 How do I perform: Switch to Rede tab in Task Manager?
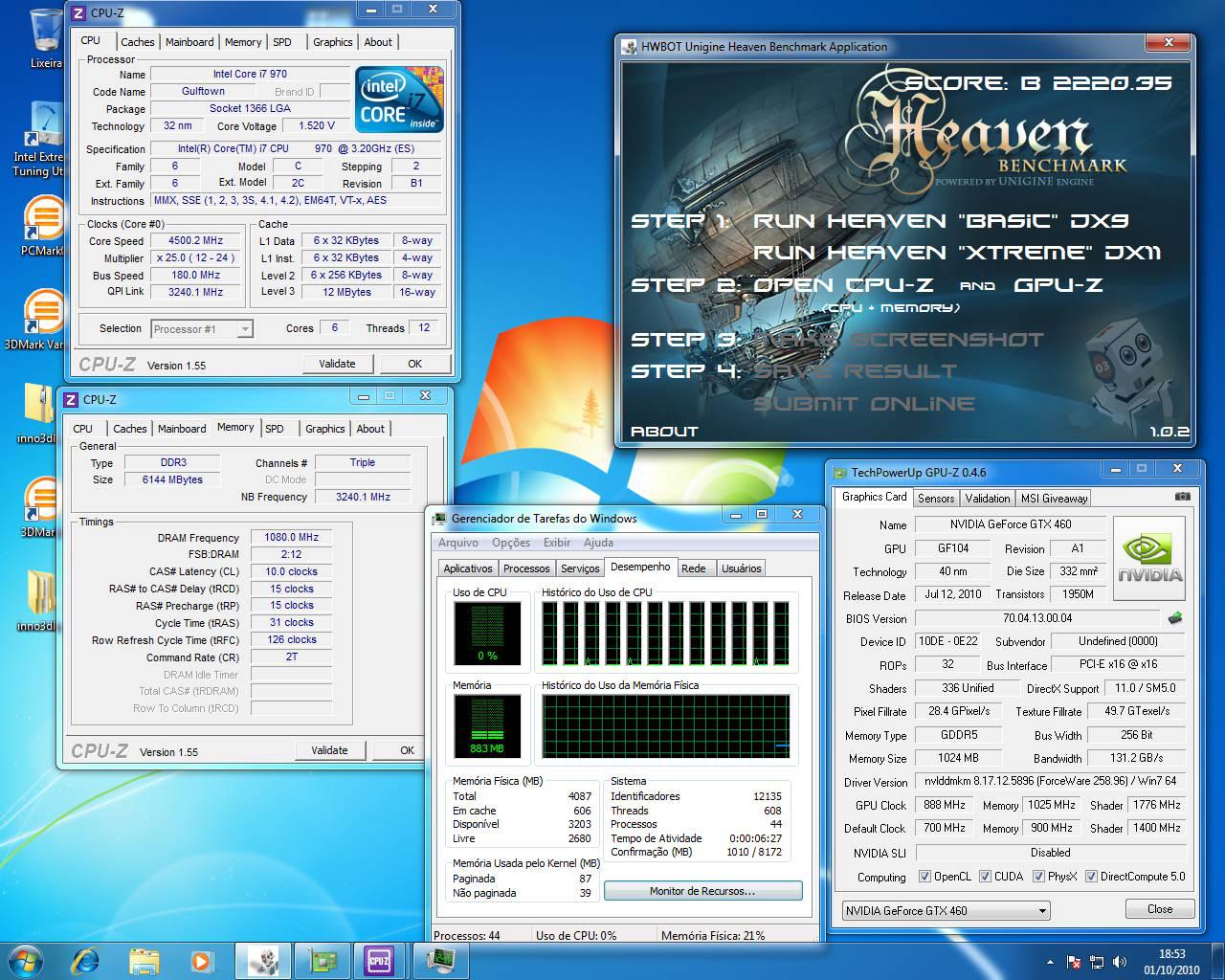[694, 568]
